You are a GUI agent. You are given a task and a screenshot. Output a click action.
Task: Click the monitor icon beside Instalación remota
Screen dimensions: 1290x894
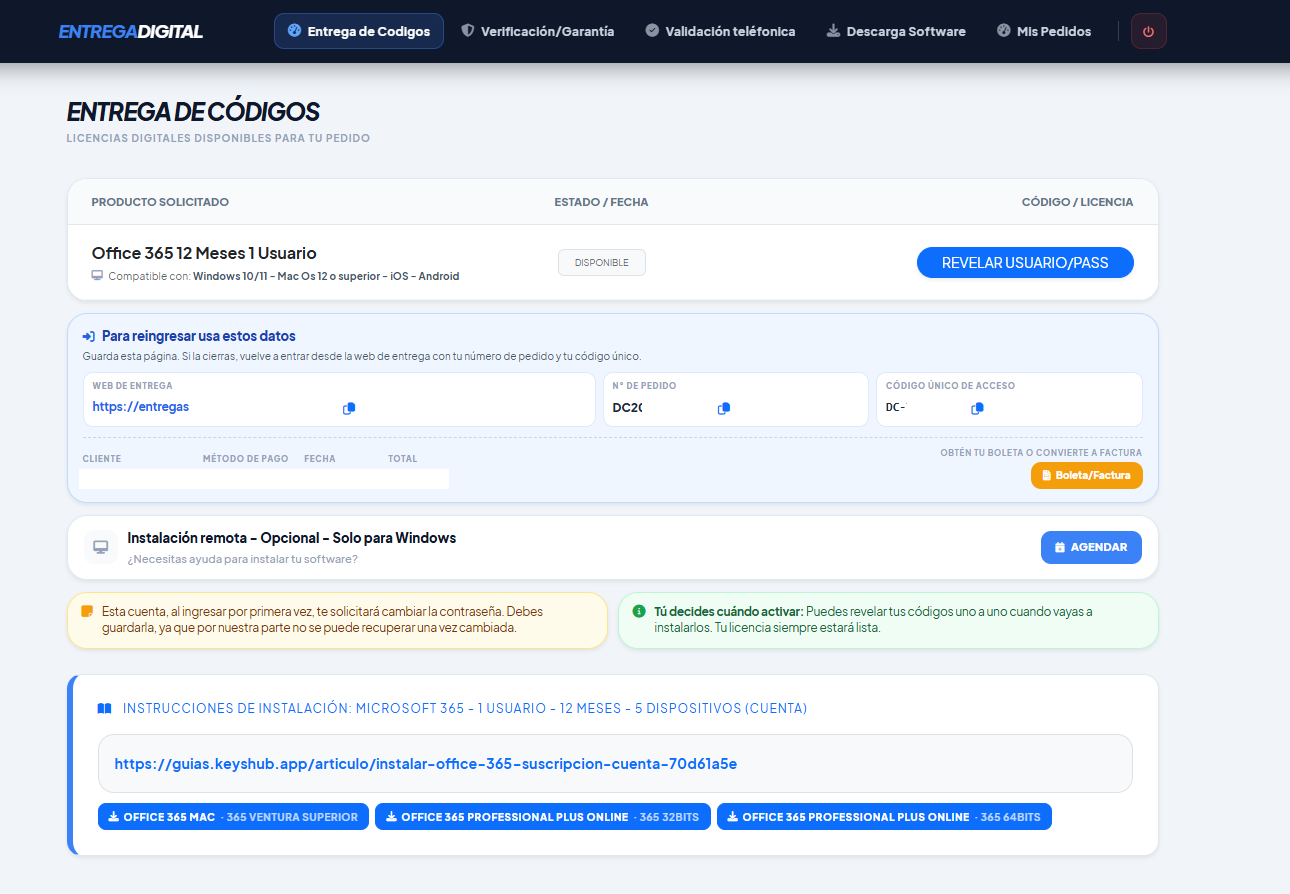pos(101,547)
